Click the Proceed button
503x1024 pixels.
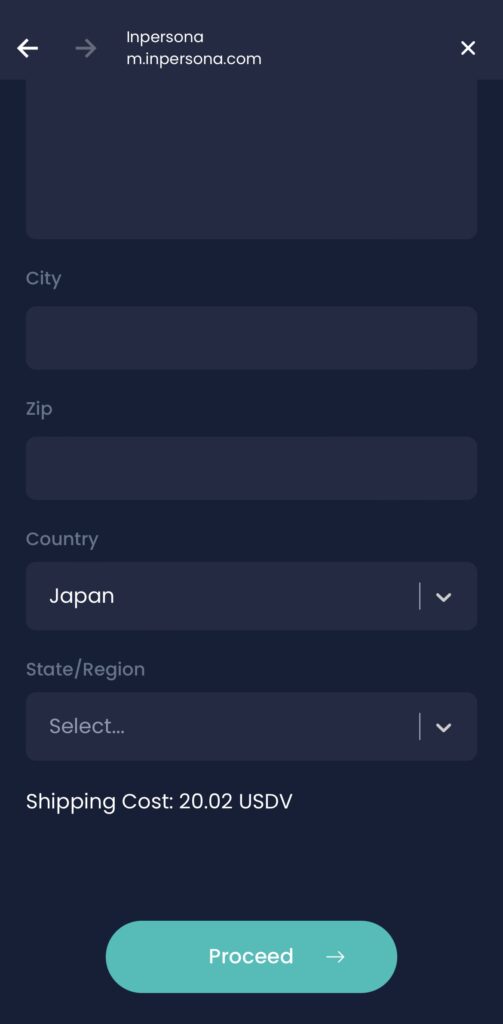(x=252, y=957)
